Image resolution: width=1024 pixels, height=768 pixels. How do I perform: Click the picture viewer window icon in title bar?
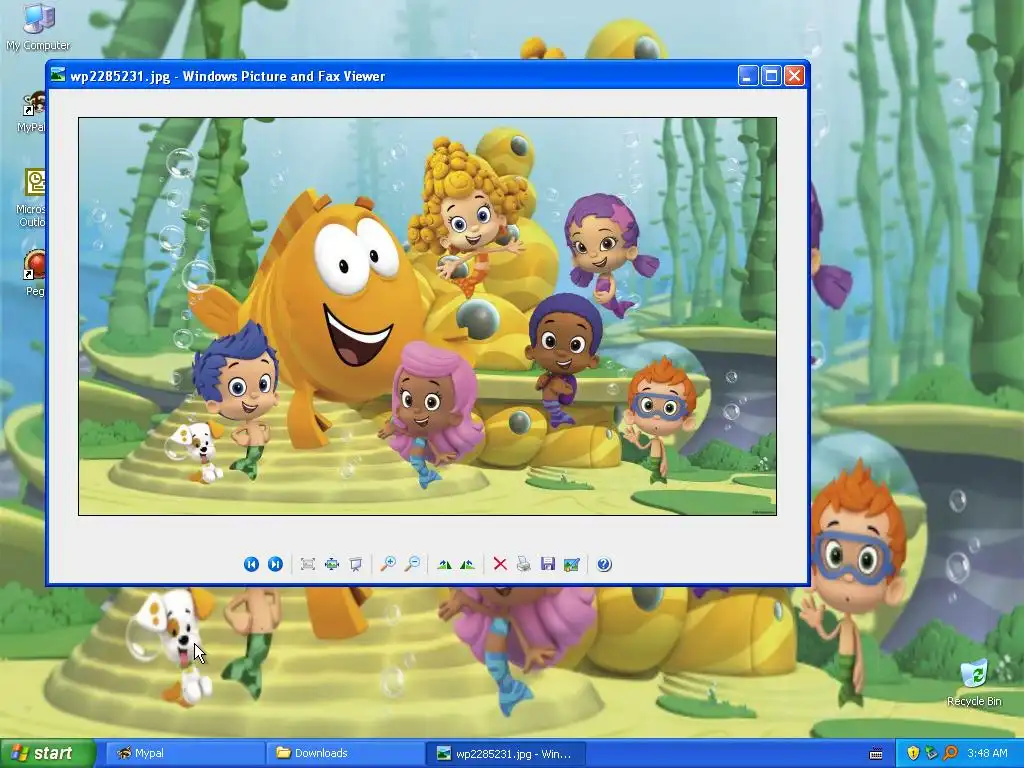59,76
